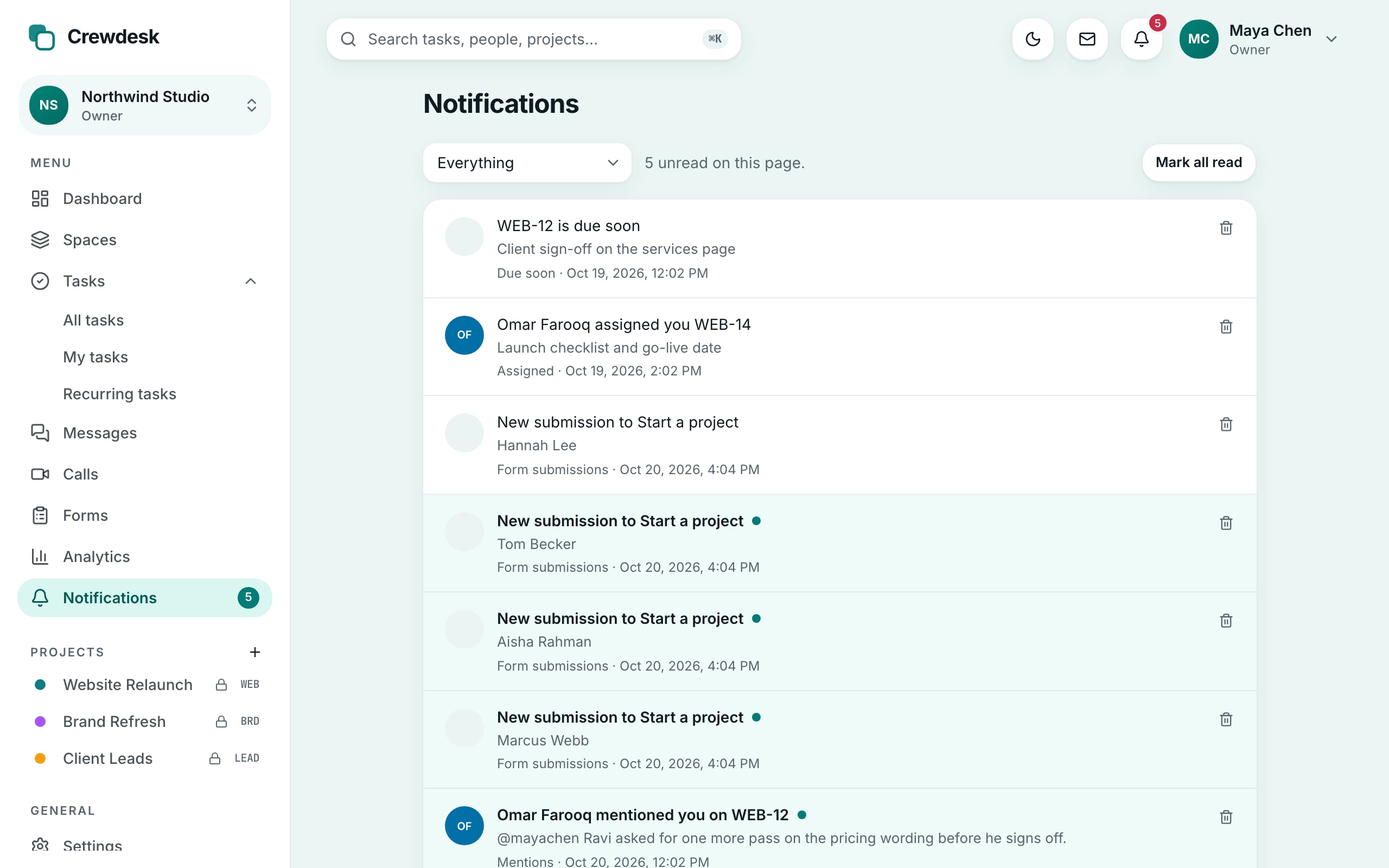
Task: Toggle dark mode with the moon icon
Action: tap(1033, 39)
